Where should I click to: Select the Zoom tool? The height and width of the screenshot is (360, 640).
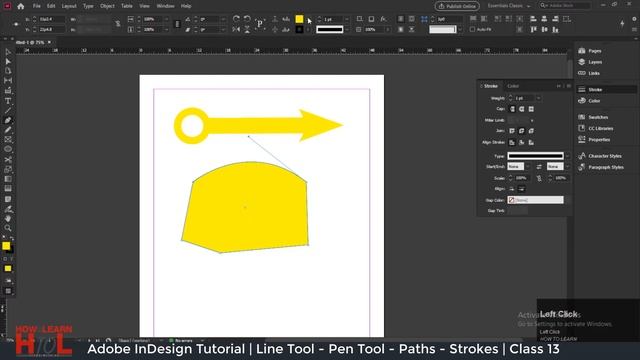click(x=8, y=228)
